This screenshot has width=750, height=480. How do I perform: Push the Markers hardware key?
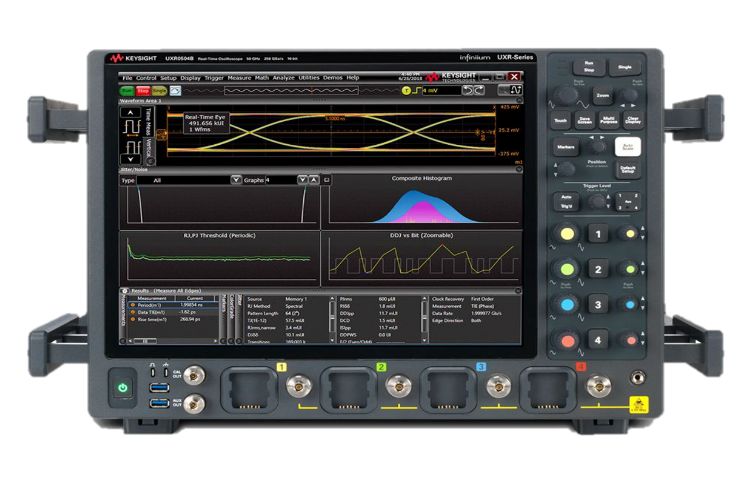[565, 147]
